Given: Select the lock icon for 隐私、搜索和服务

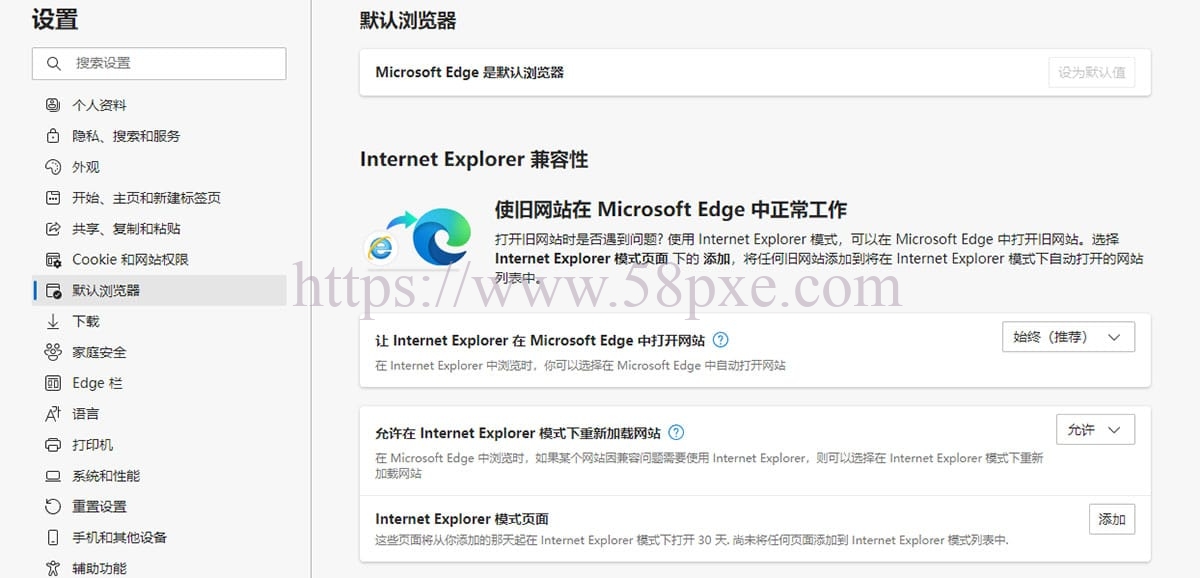Looking at the screenshot, I should click(x=53, y=136).
